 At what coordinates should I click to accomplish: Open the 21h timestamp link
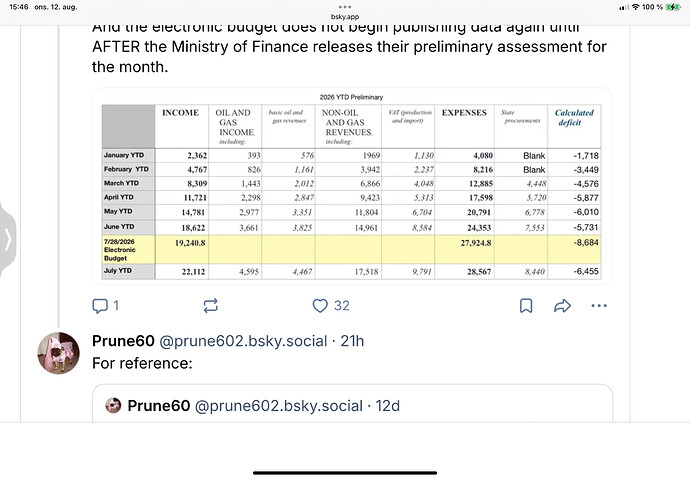352,341
